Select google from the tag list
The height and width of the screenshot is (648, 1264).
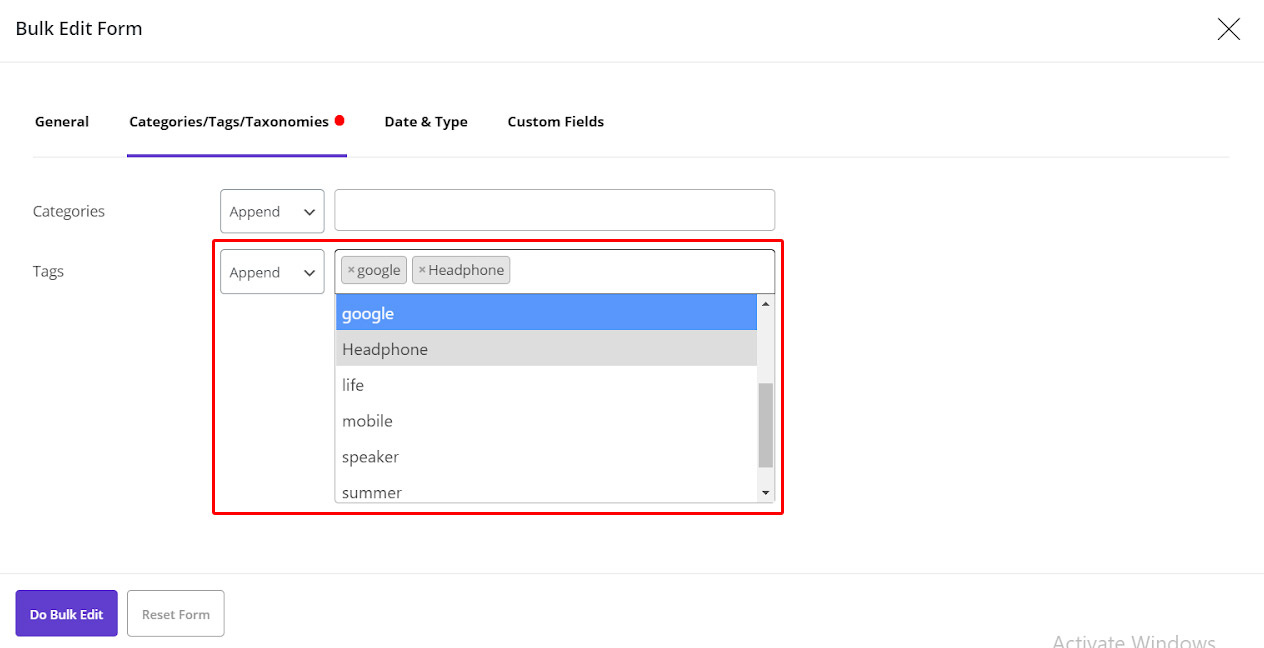546,314
